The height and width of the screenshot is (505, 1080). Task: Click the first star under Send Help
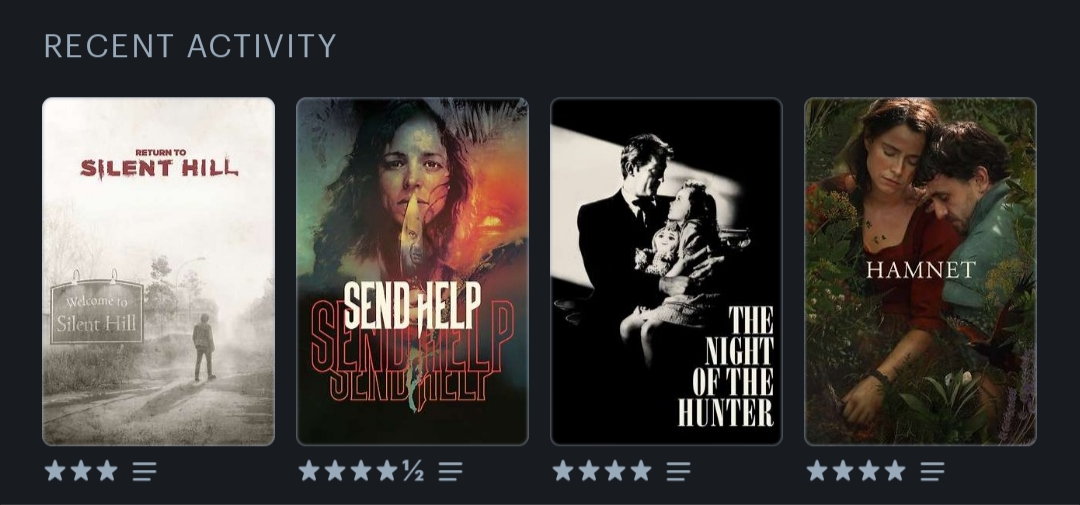[x=309, y=471]
